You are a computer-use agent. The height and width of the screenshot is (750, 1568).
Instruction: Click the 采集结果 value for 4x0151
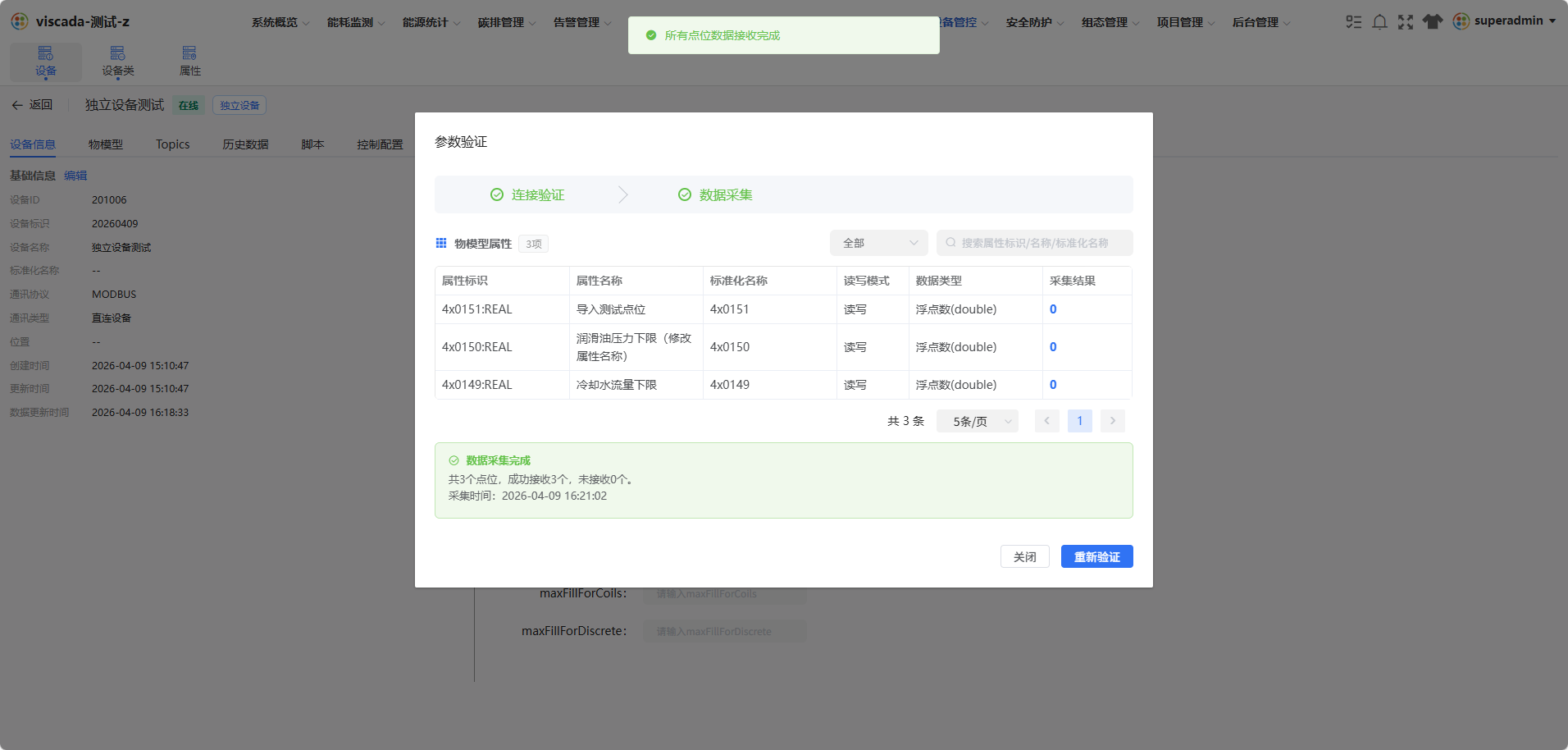click(1053, 309)
